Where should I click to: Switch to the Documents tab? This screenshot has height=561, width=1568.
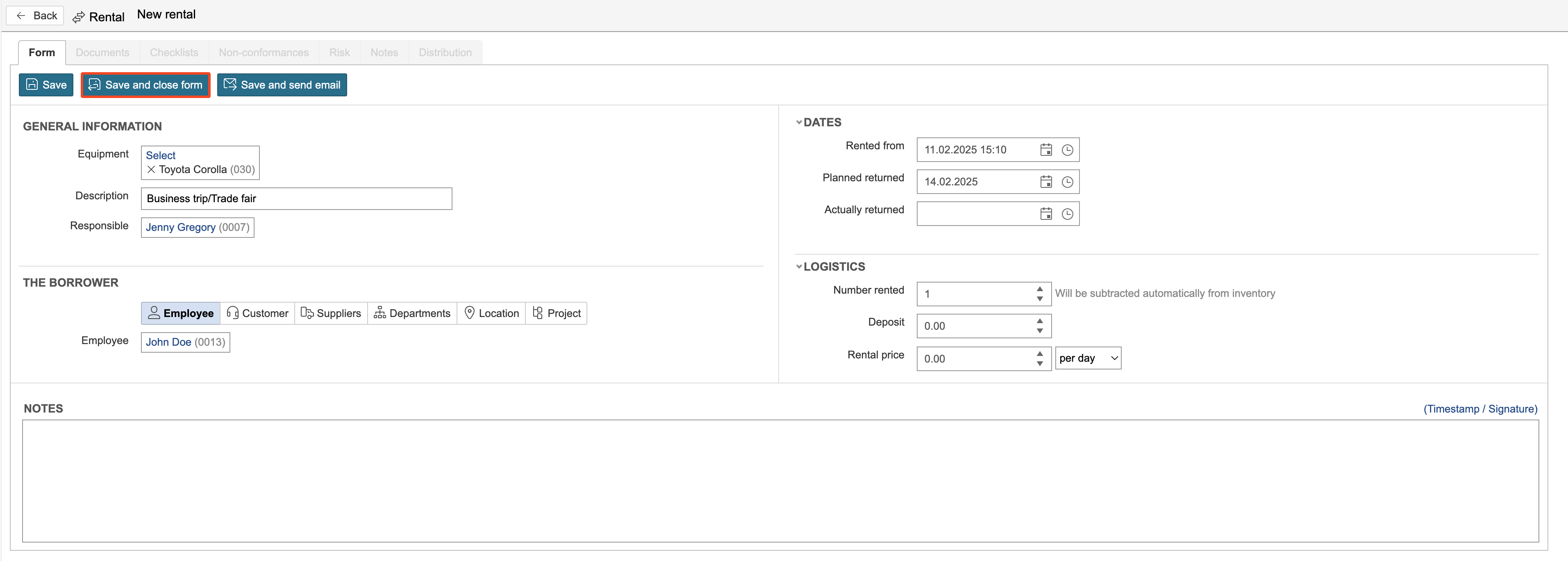tap(102, 52)
